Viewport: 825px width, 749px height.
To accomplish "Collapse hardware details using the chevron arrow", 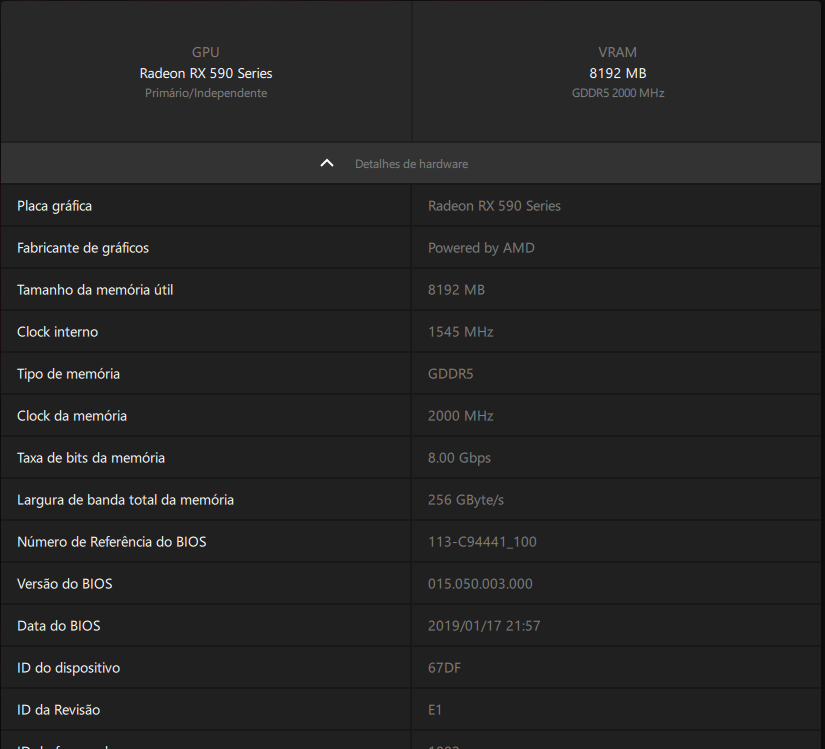I will click(x=327, y=163).
